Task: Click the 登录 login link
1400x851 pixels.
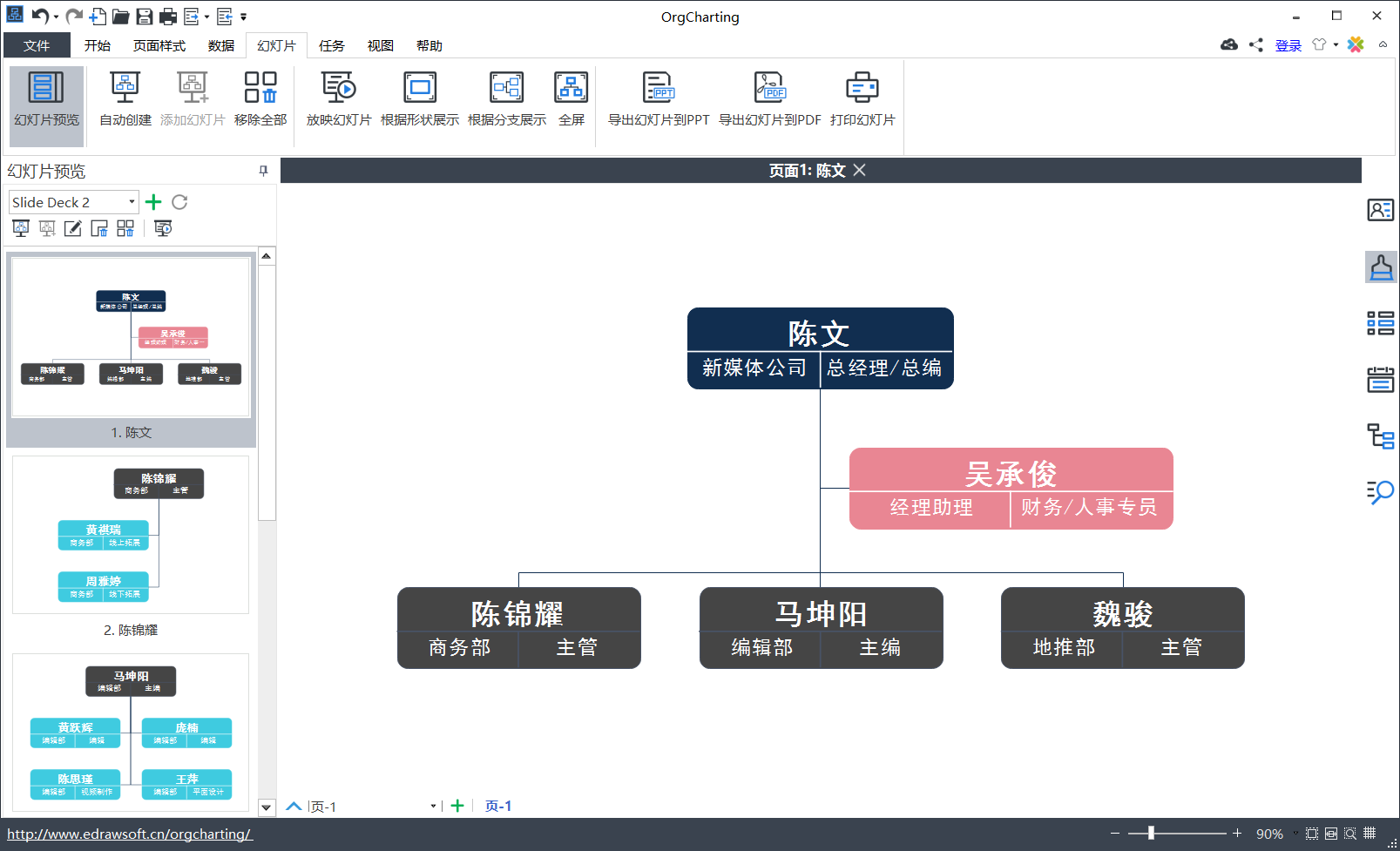Action: point(1288,45)
